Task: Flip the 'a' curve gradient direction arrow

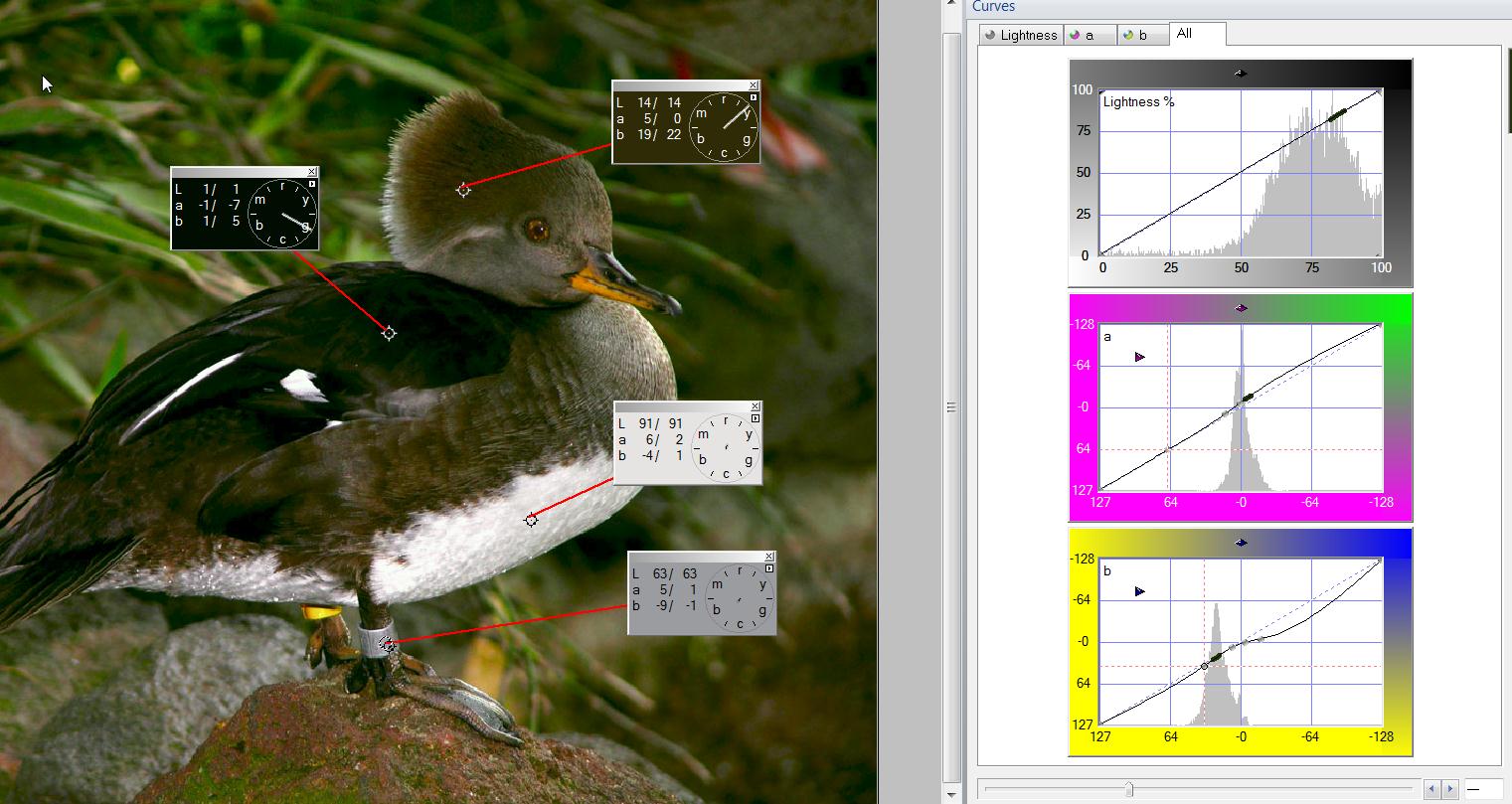Action: tap(1241, 308)
